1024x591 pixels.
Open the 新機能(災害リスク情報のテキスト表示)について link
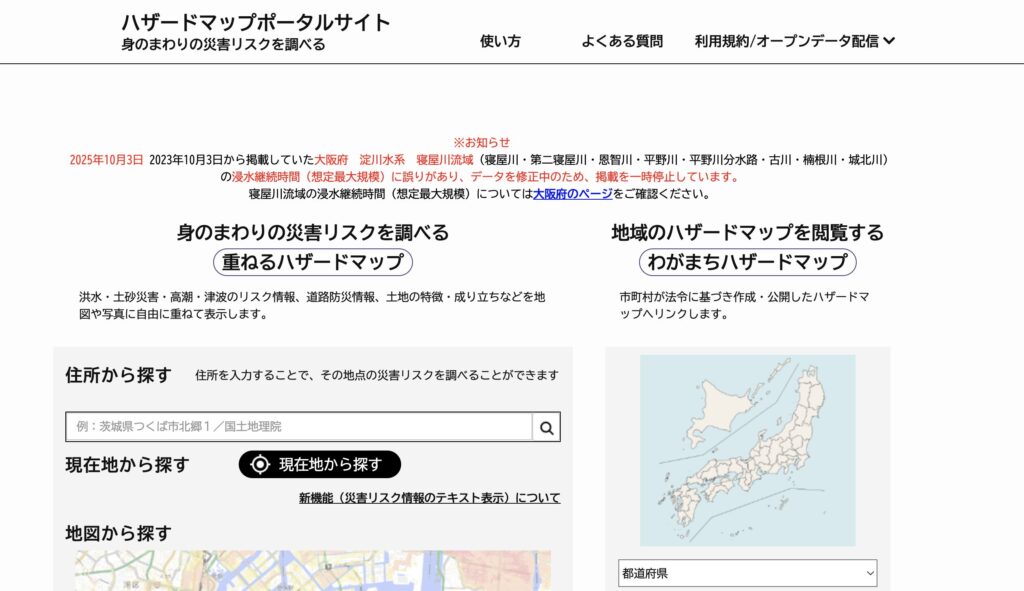[429, 498]
